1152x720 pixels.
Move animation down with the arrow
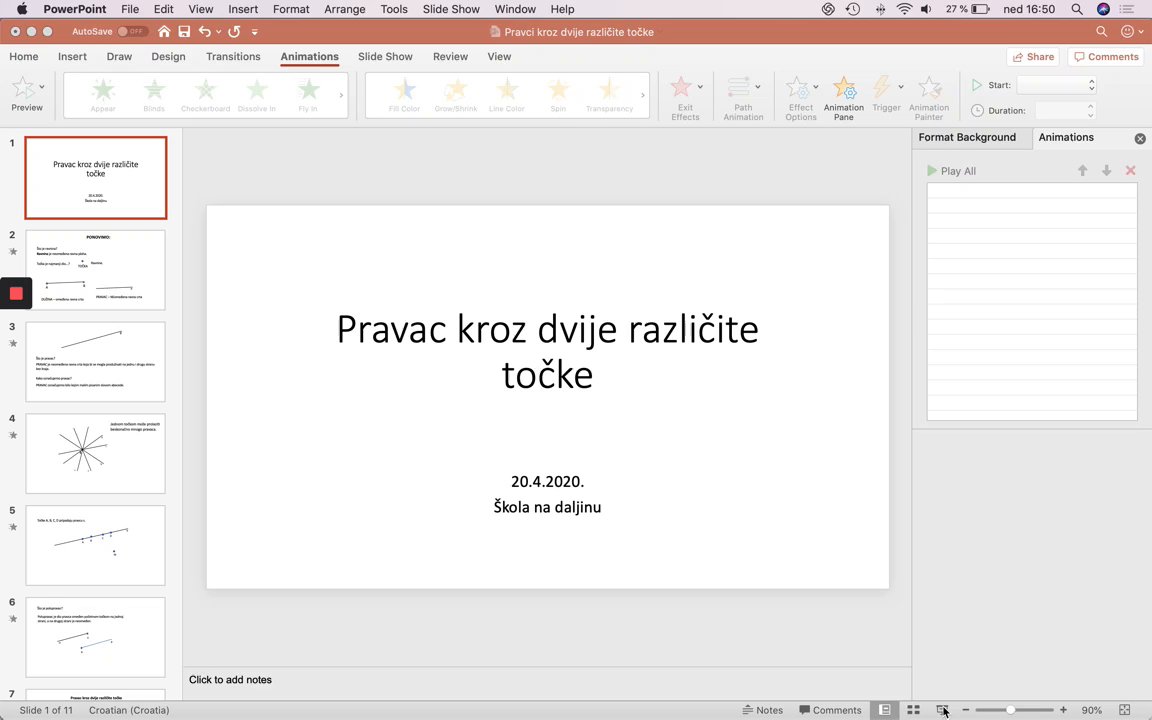(x=1106, y=170)
